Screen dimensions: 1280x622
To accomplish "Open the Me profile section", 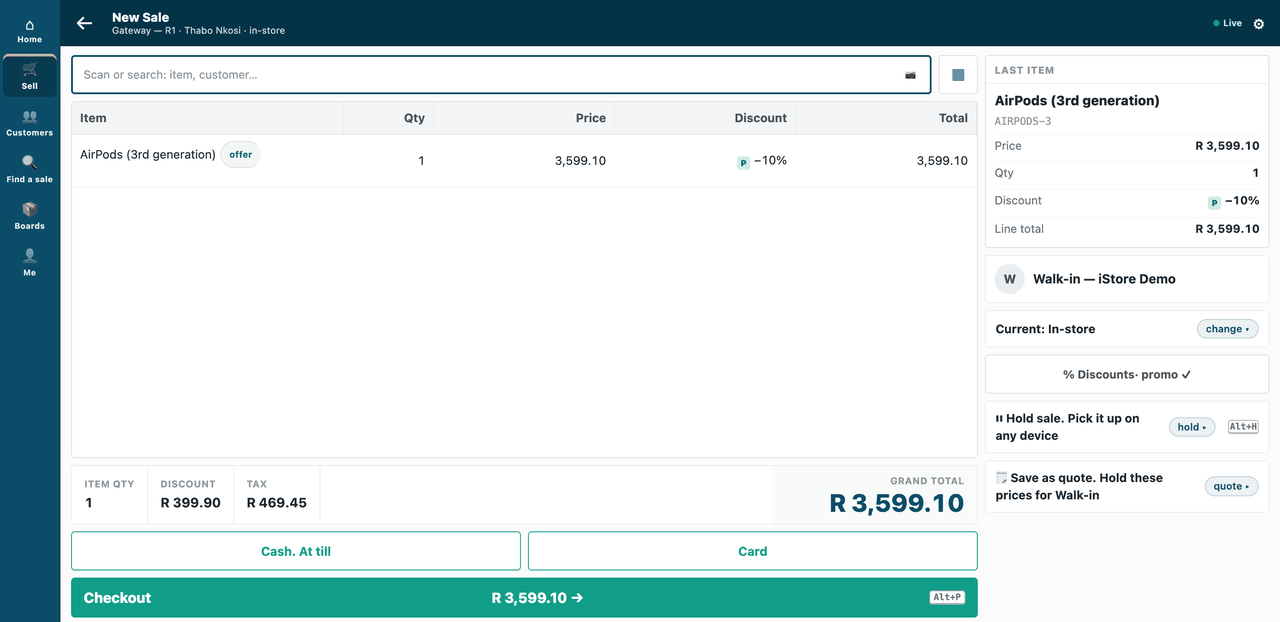I will point(30,263).
